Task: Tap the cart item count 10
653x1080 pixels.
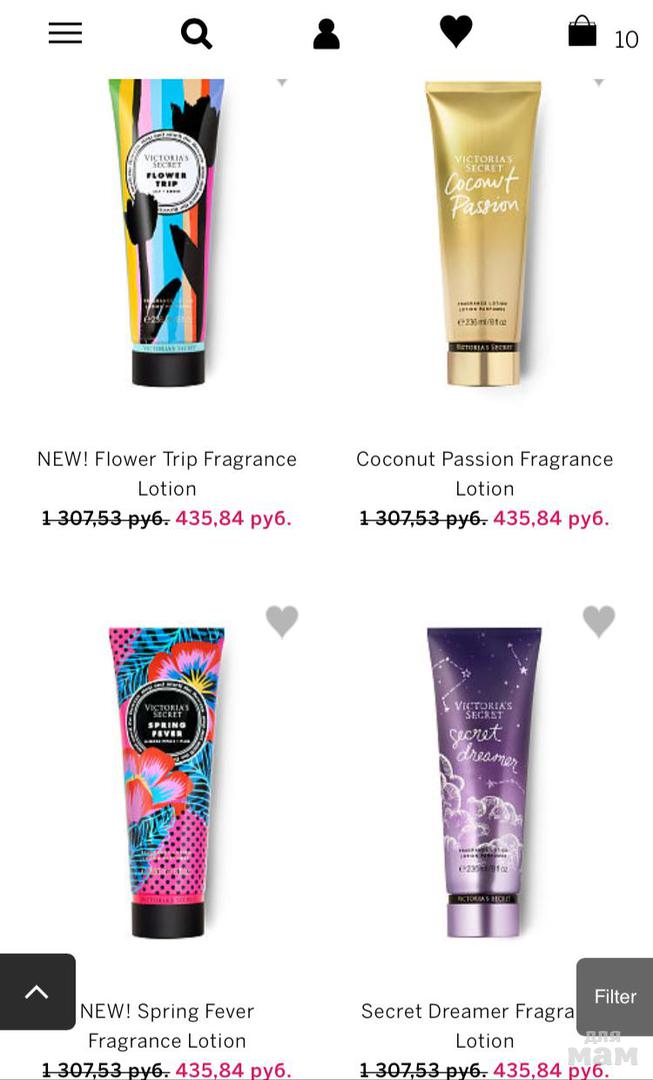Action: coord(626,40)
